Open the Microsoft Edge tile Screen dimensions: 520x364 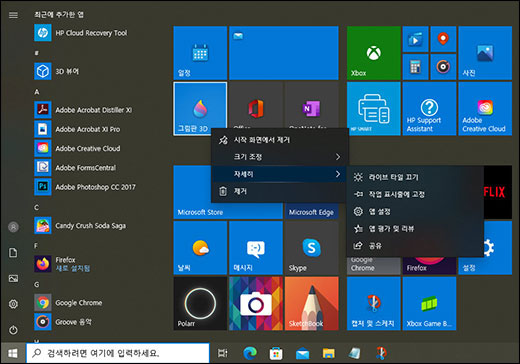311,211
